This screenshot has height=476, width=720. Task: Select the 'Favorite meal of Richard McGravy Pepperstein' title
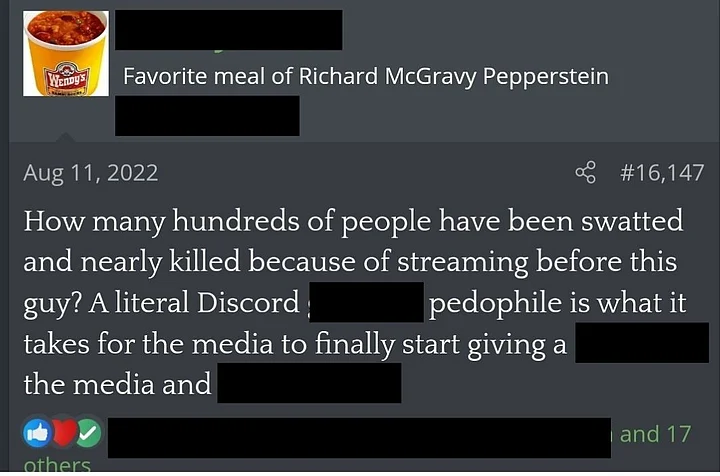[366, 76]
